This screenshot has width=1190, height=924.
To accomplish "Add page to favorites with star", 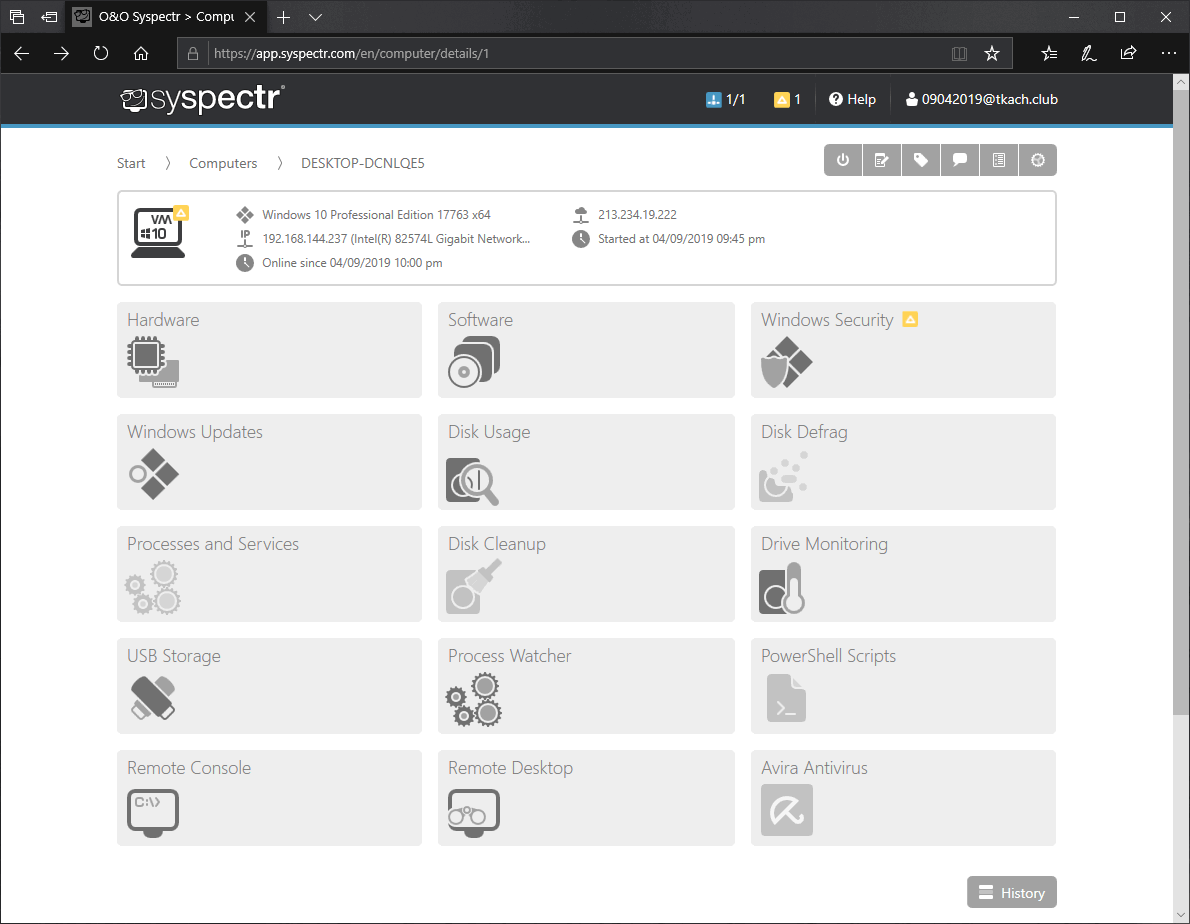I will click(992, 54).
